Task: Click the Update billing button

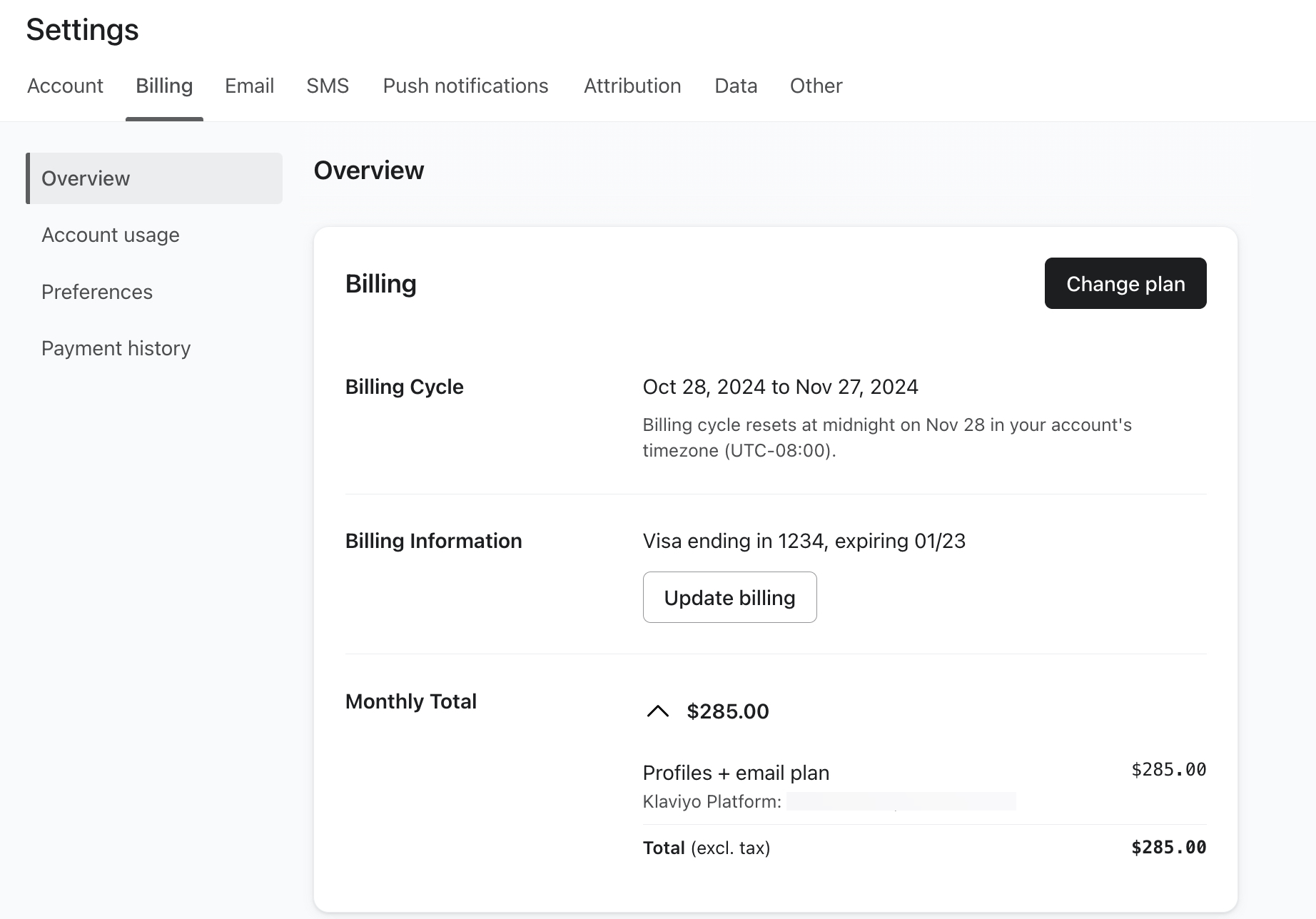Action: point(729,597)
